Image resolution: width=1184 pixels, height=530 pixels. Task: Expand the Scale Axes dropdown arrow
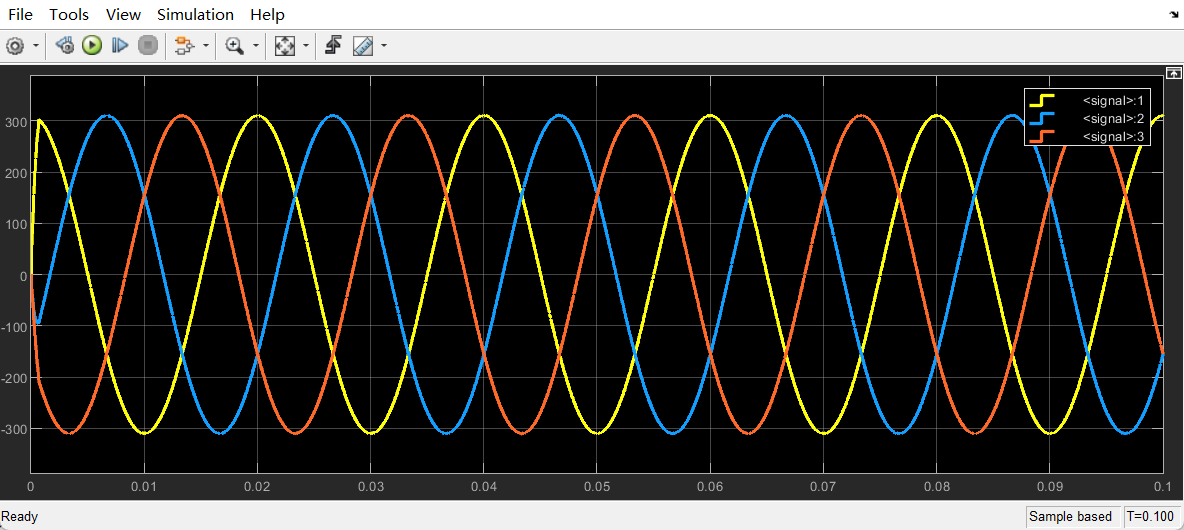coord(305,46)
